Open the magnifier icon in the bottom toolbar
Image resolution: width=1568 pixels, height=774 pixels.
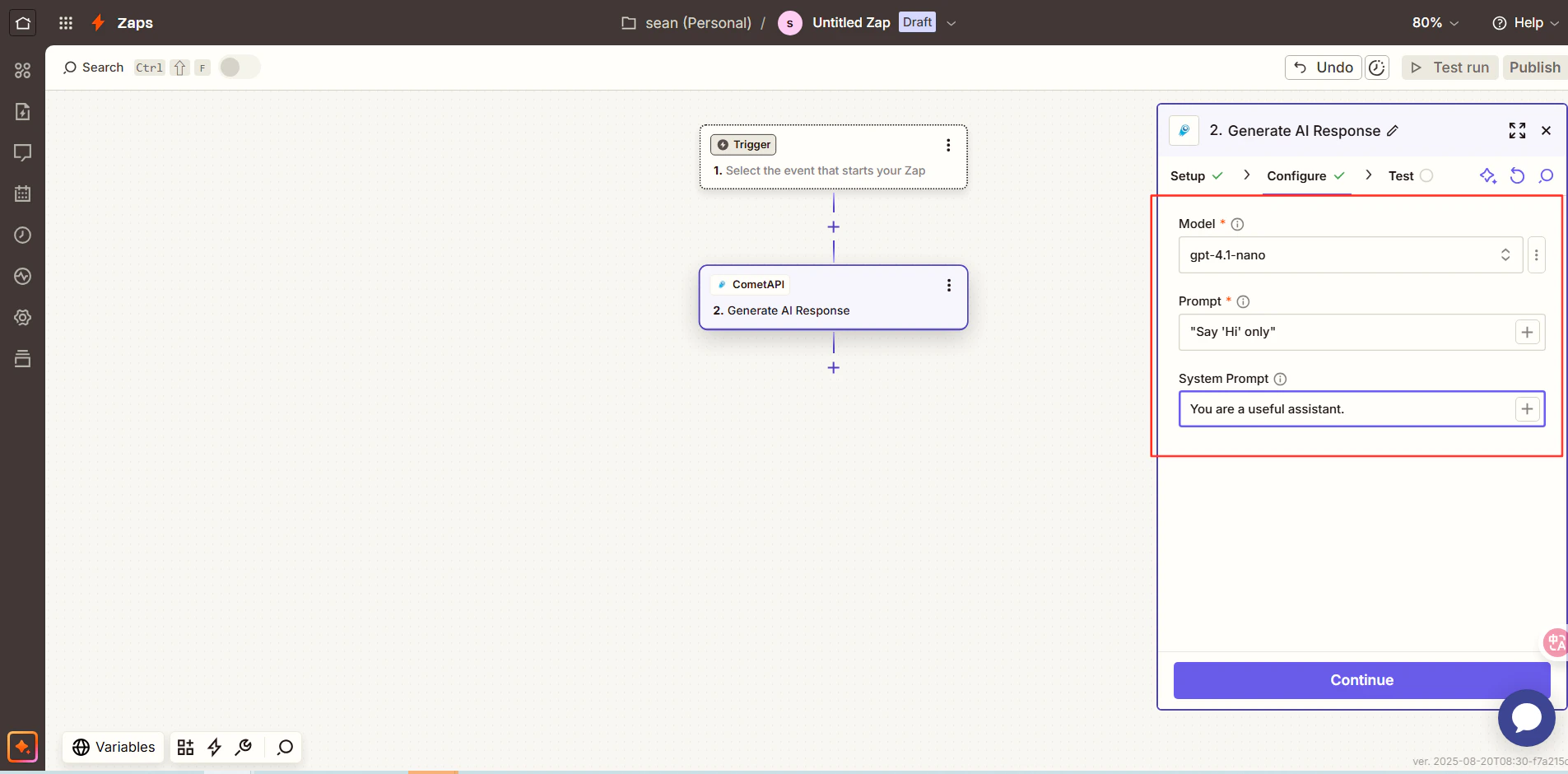283,747
